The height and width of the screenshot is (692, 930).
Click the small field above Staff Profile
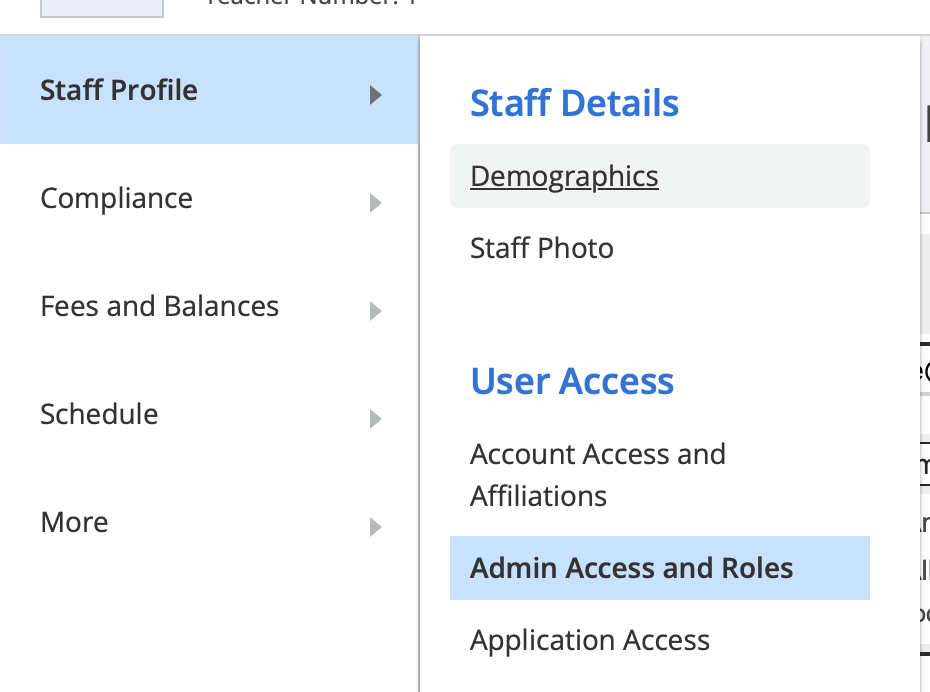click(x=100, y=7)
